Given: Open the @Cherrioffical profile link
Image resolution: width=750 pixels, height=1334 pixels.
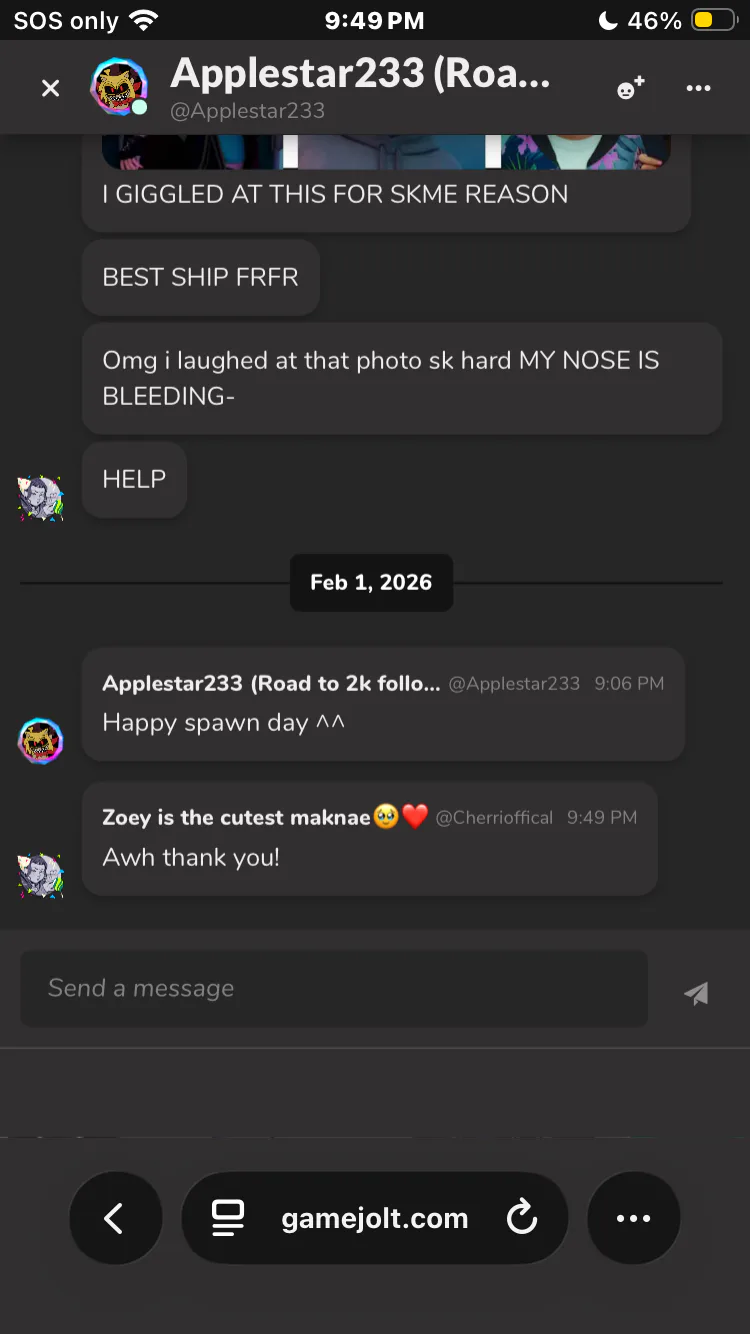Looking at the screenshot, I should click(494, 817).
